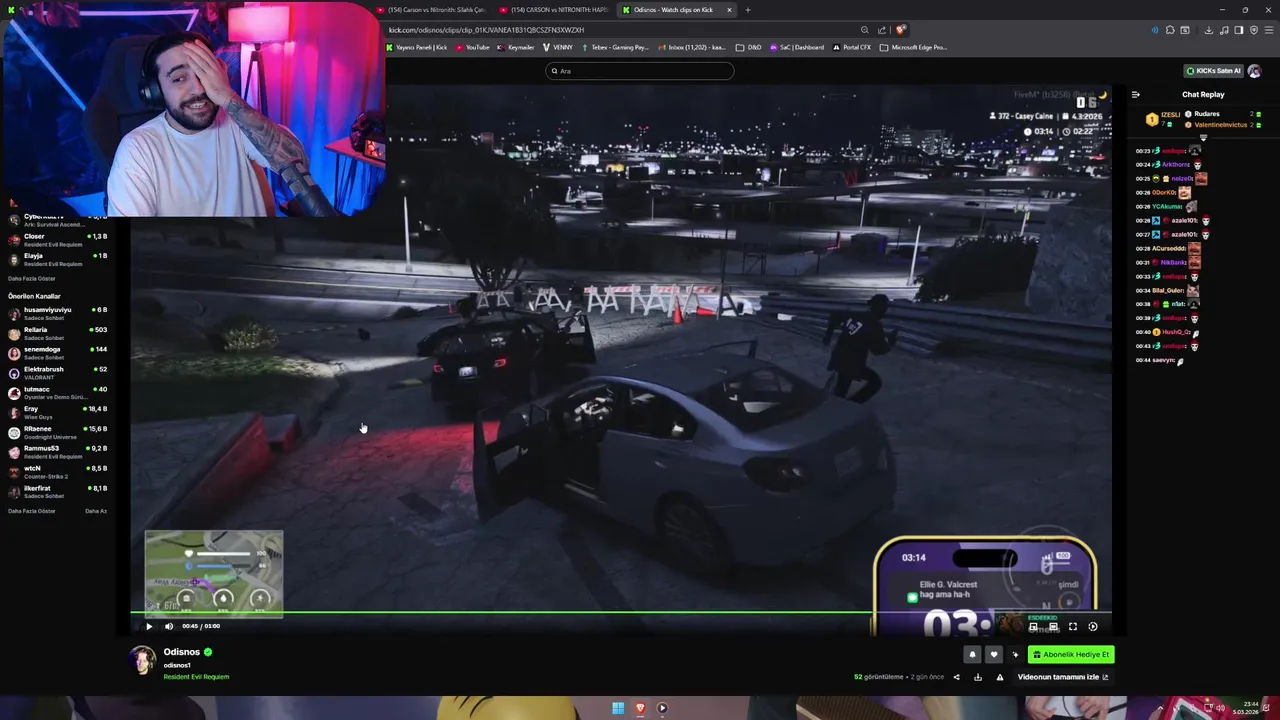Open the SaC | Dashboard bookmark
Screen dimensions: 1280x720
pyautogui.click(x=797, y=47)
